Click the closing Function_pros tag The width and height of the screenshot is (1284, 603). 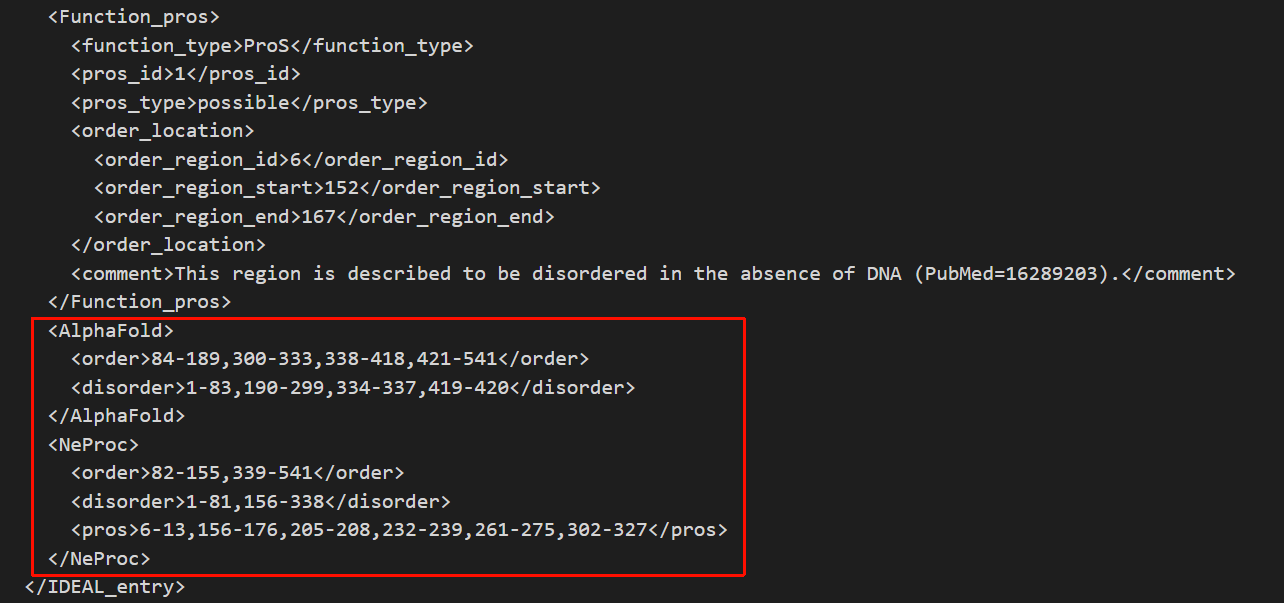click(x=140, y=302)
